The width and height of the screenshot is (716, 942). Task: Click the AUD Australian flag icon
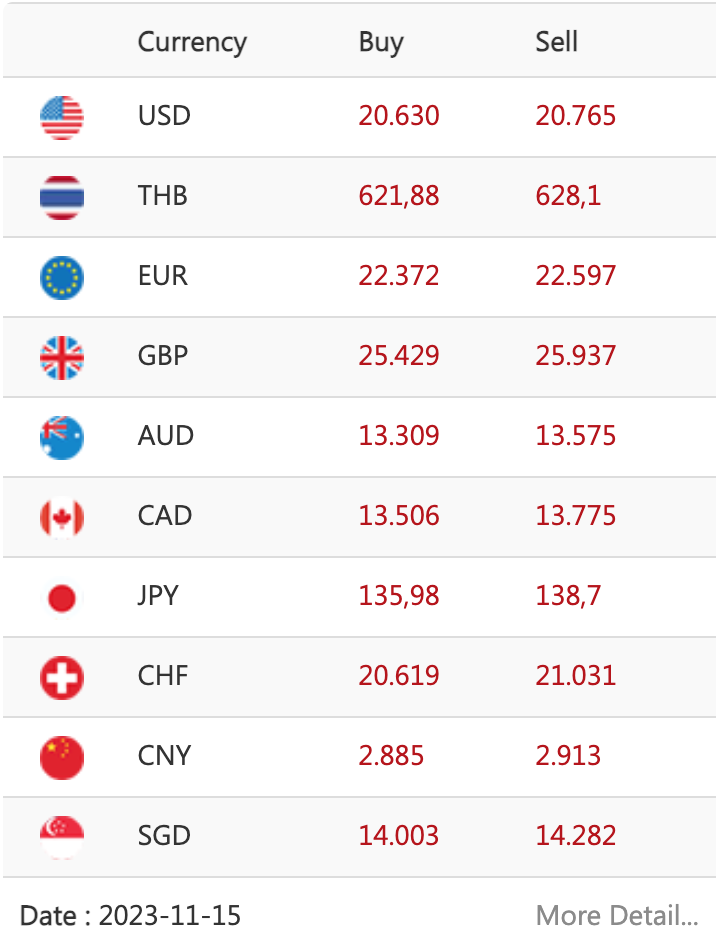(x=61, y=436)
